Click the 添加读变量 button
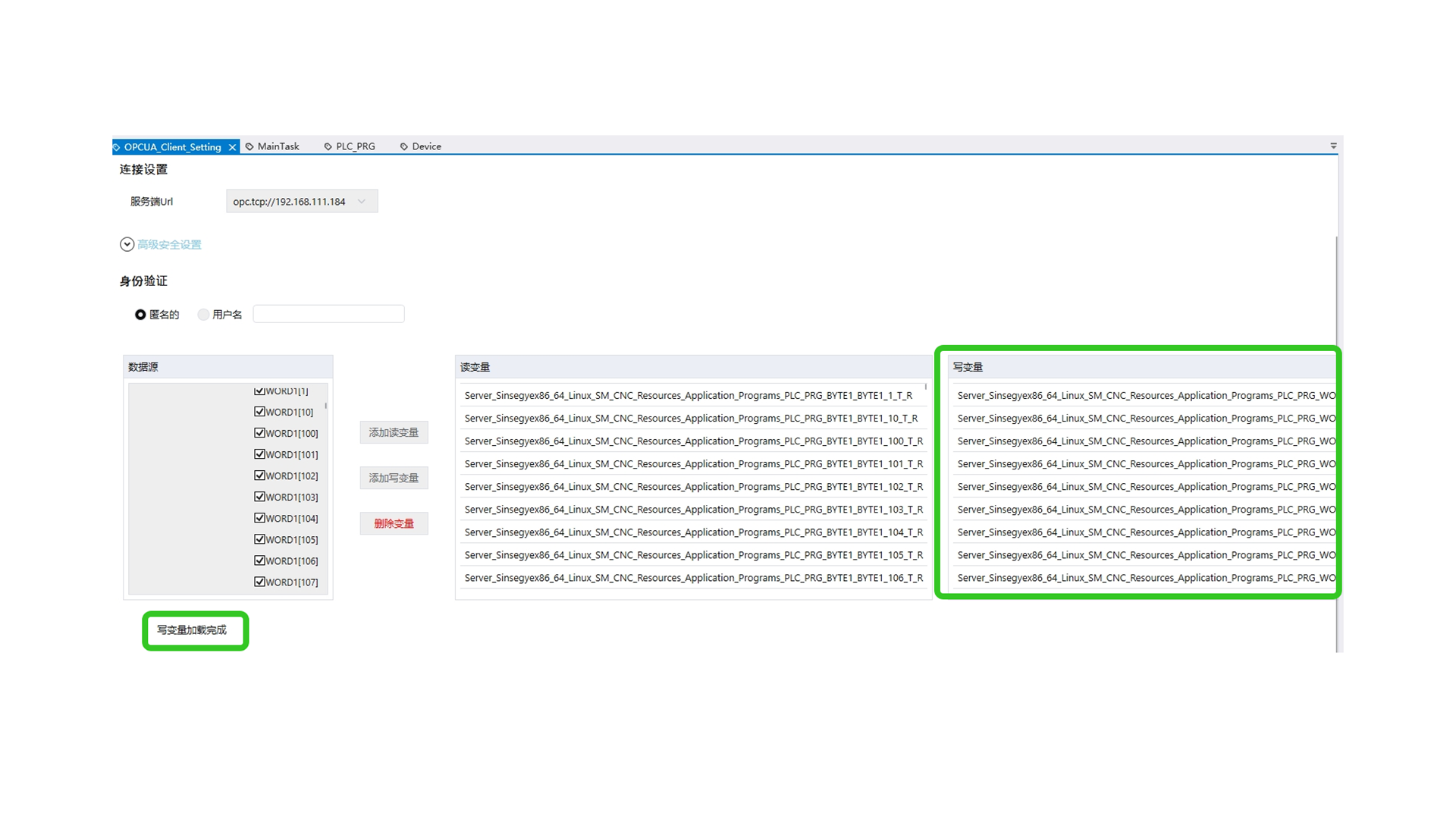 pyautogui.click(x=394, y=432)
